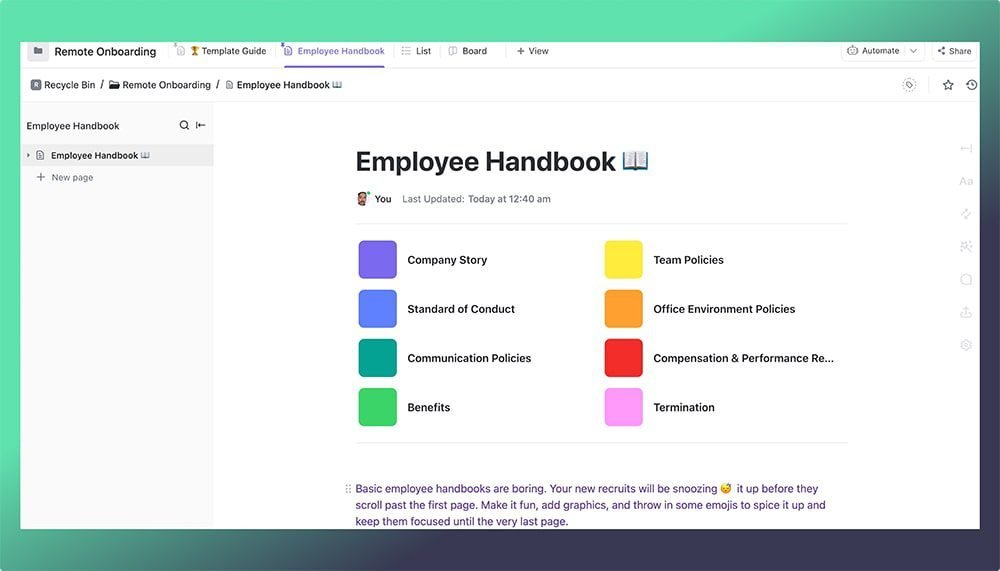Click the export upload icon on right rail
The width and height of the screenshot is (1000, 571).
pos(966,312)
